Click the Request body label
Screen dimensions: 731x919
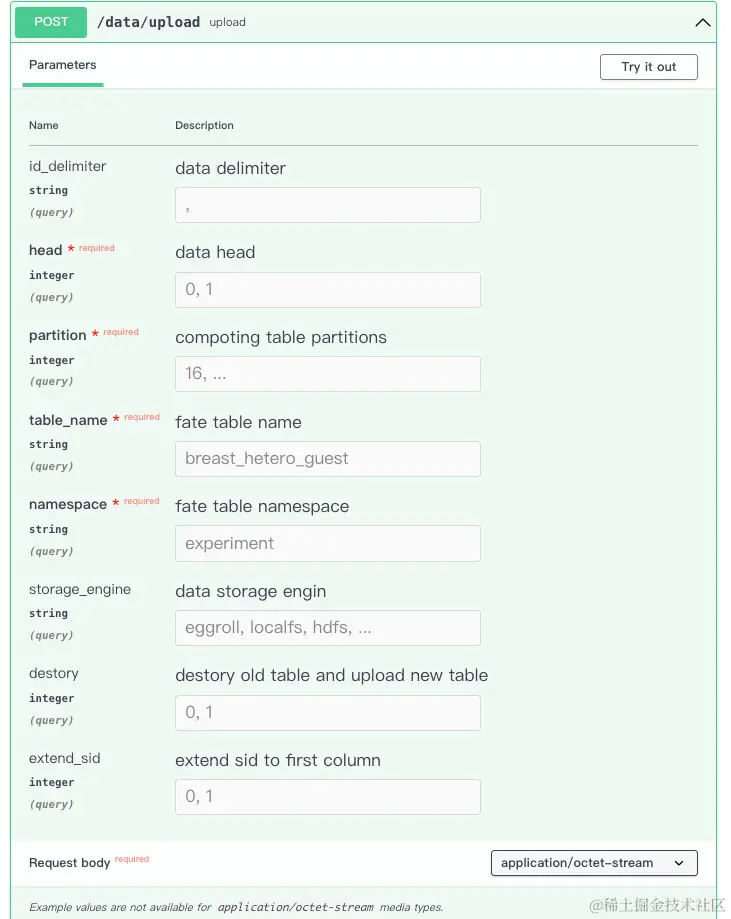(69, 863)
